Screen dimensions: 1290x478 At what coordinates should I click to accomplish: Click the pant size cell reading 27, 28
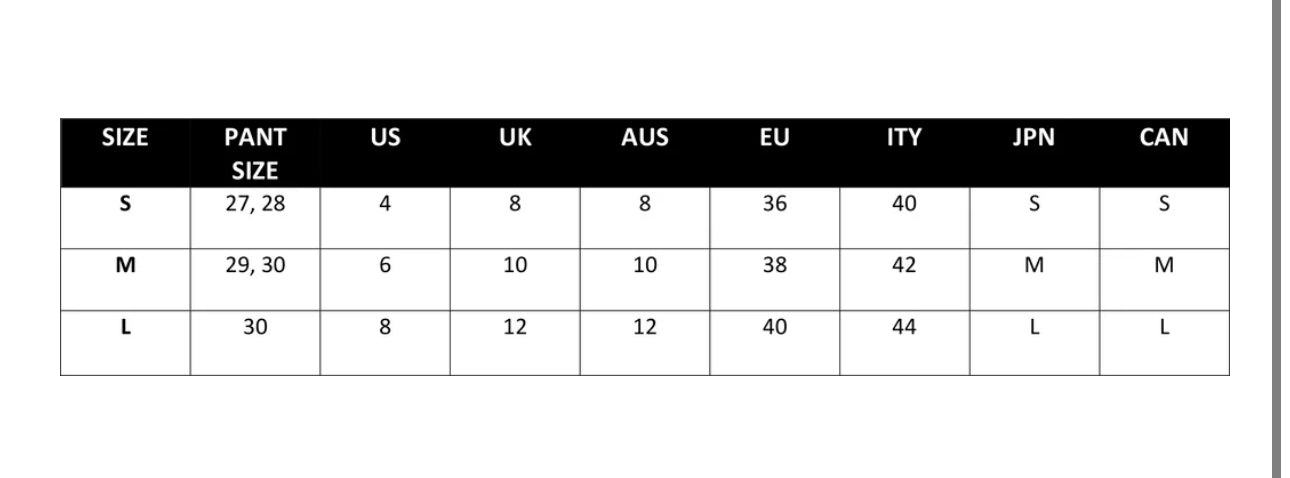[255, 204]
